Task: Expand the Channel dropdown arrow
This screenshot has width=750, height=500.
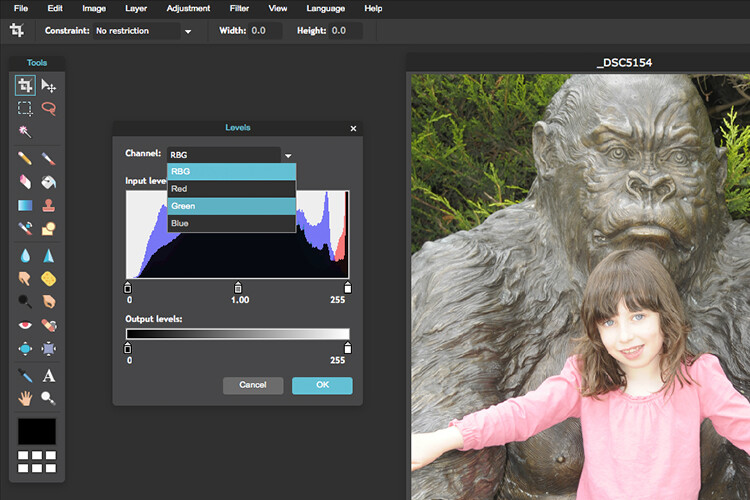Action: (x=288, y=156)
